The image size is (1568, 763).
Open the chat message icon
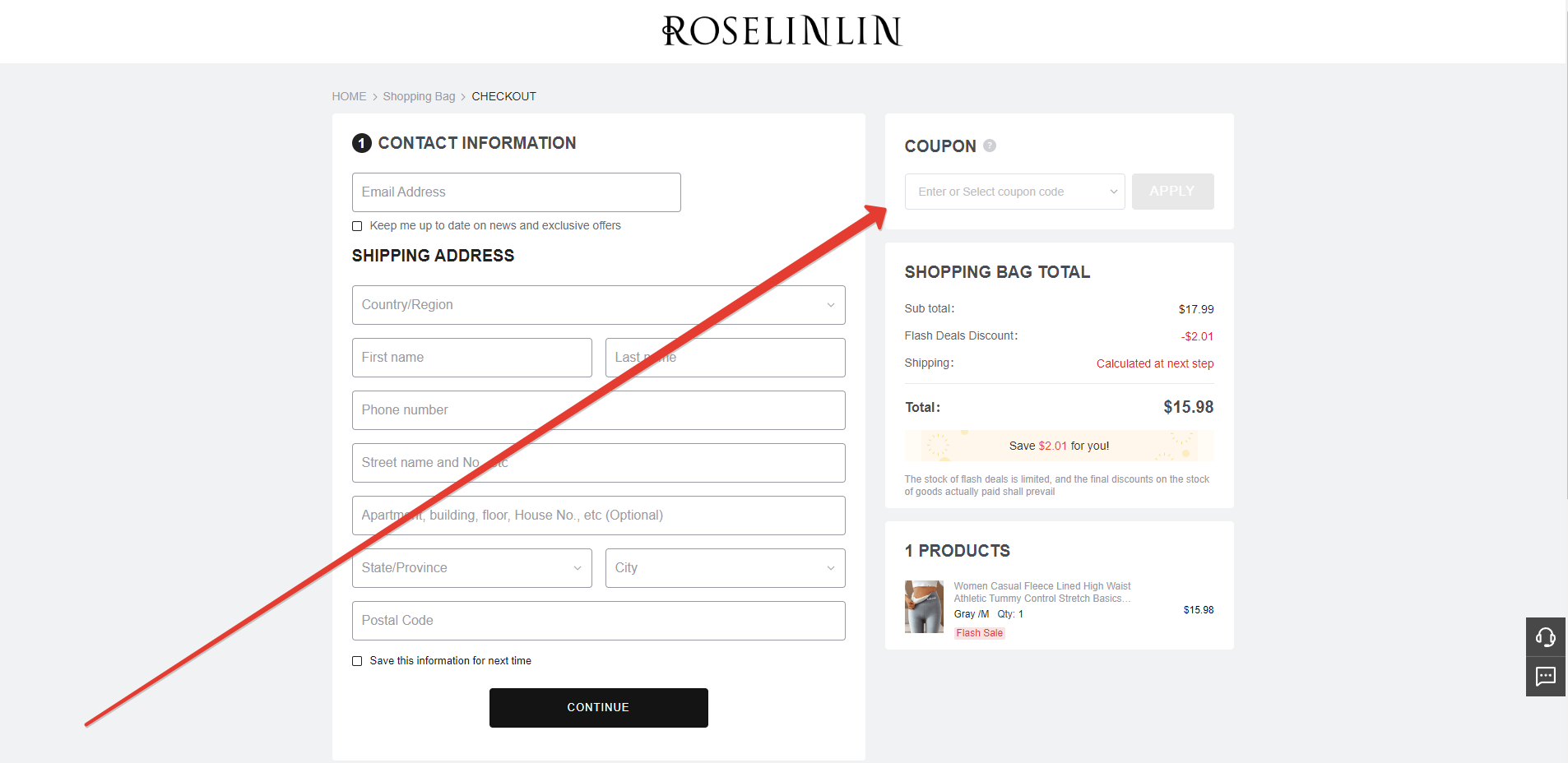1546,677
